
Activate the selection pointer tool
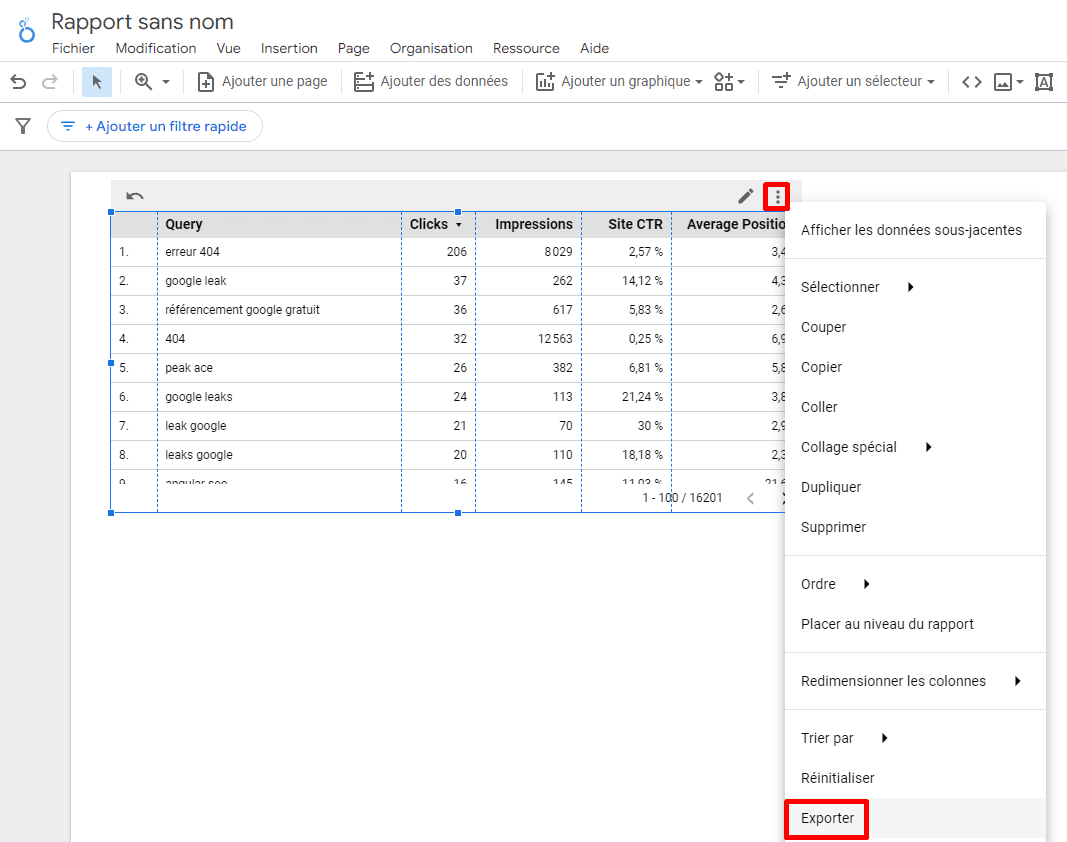coord(97,82)
